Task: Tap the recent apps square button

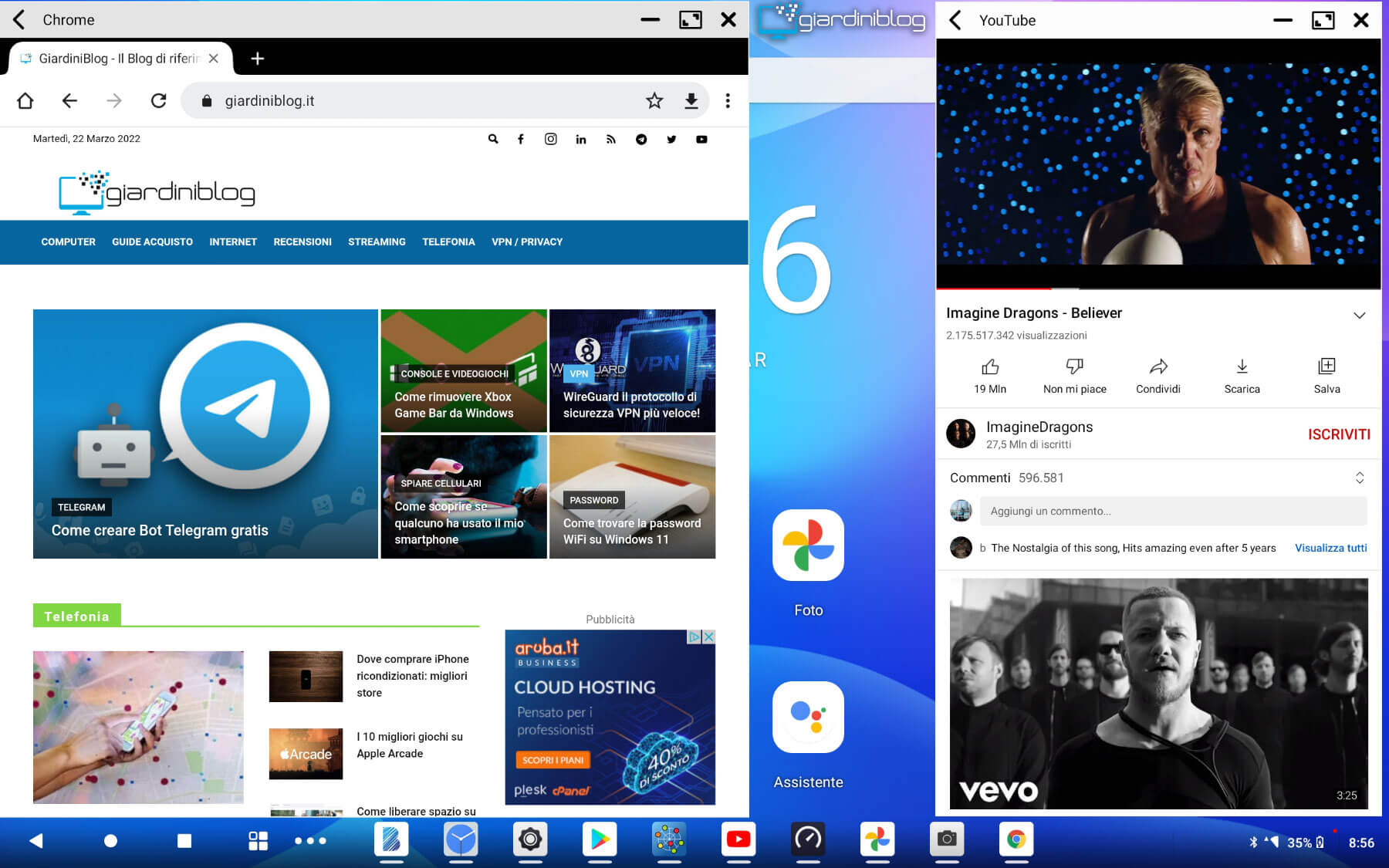Action: point(184,841)
